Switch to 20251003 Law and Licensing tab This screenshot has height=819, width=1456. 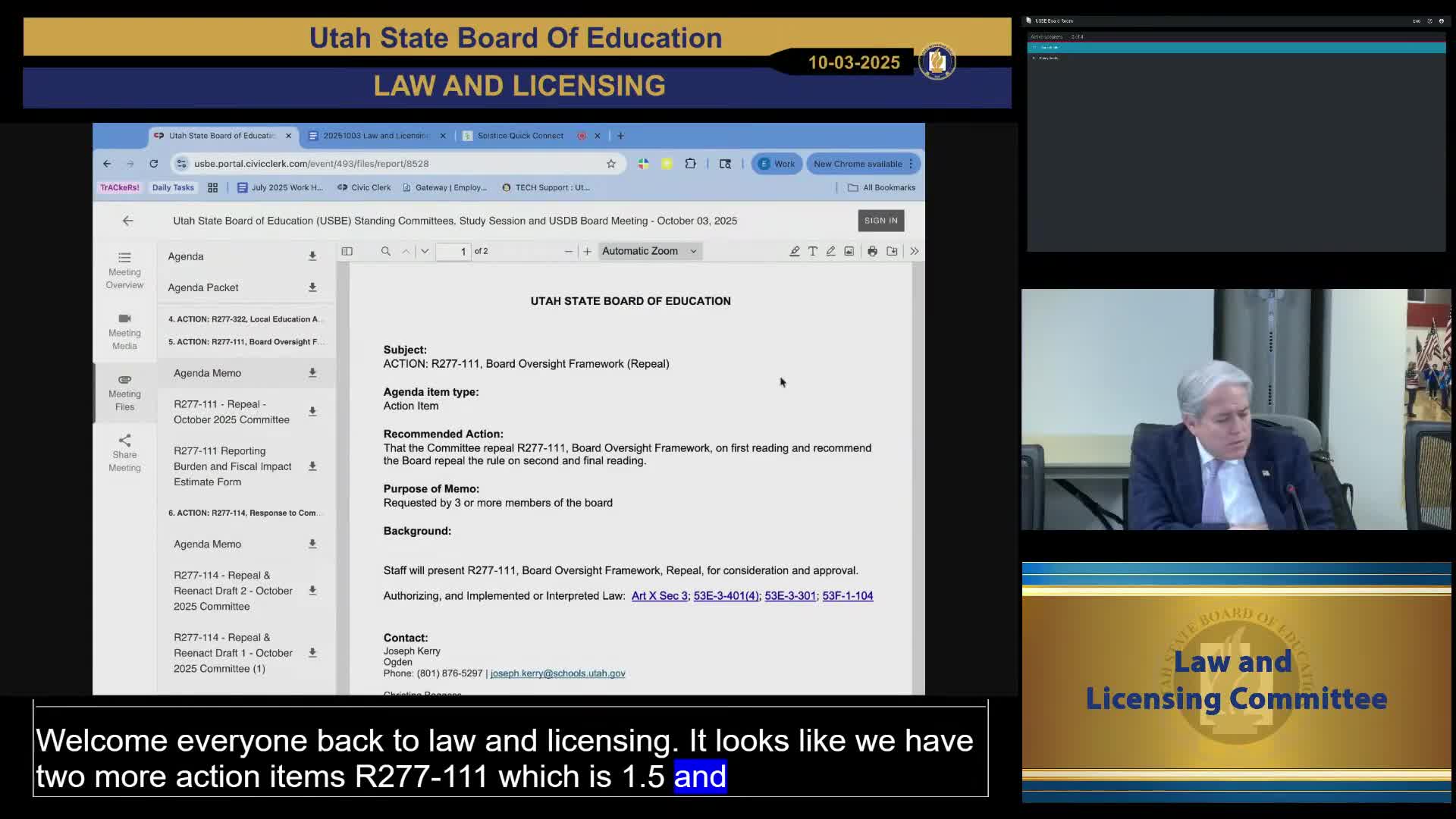(x=375, y=136)
